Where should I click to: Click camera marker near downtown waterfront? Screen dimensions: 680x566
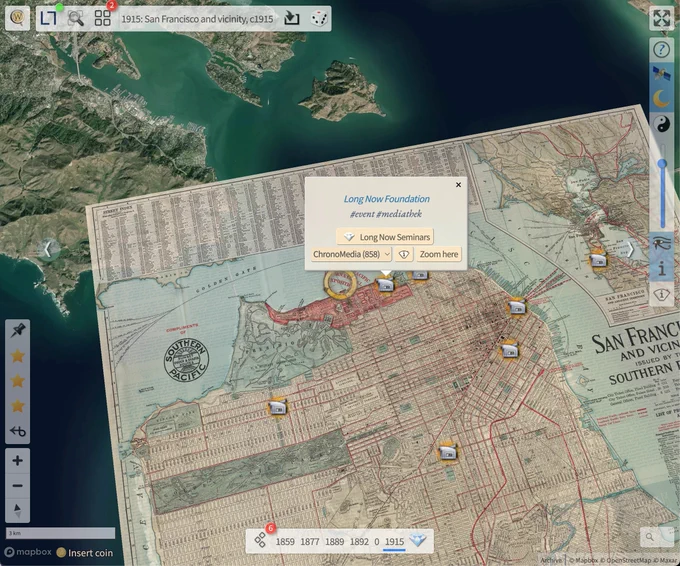click(x=517, y=308)
